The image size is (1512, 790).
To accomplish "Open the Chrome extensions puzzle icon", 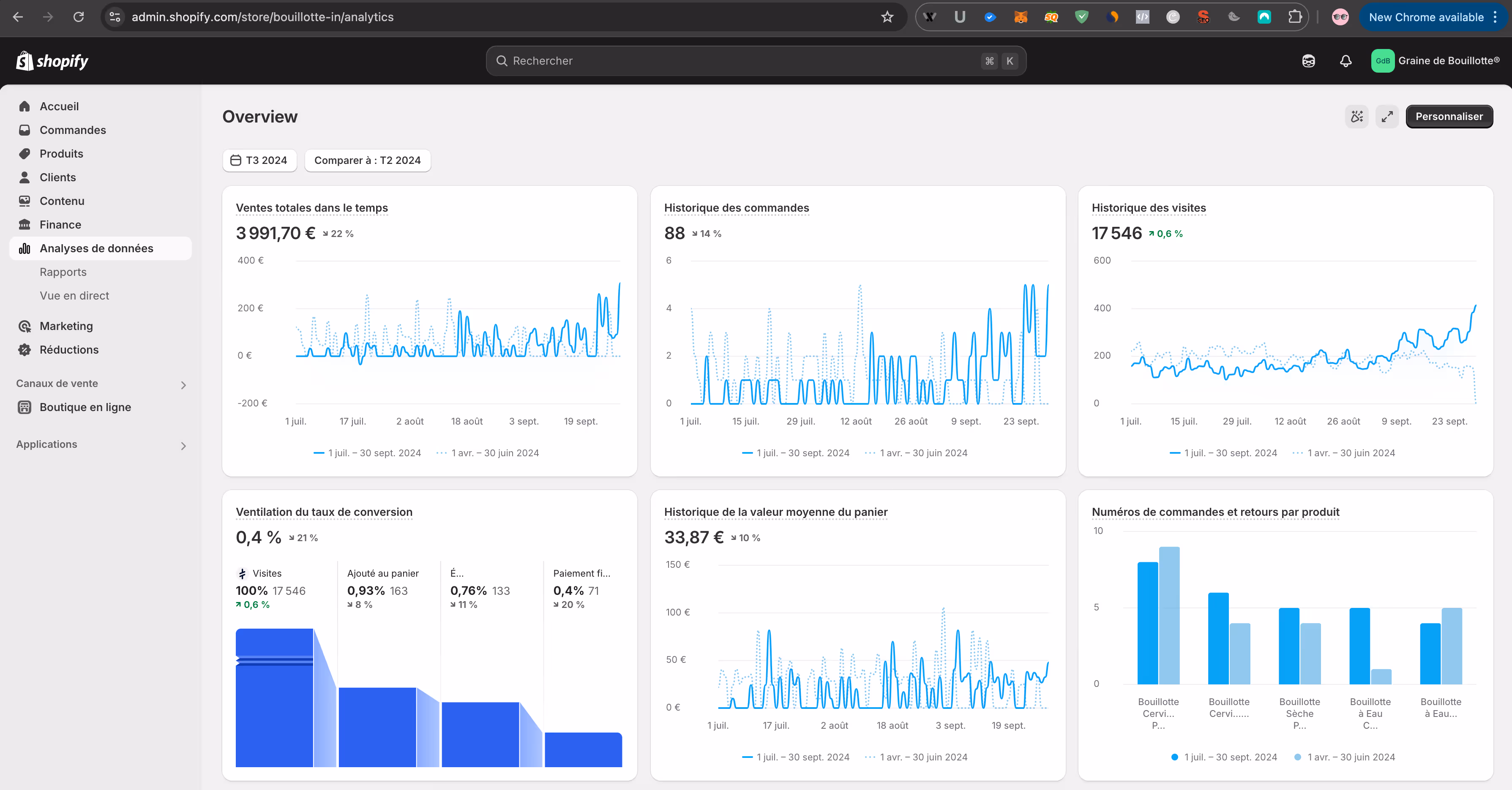I will click(1294, 17).
